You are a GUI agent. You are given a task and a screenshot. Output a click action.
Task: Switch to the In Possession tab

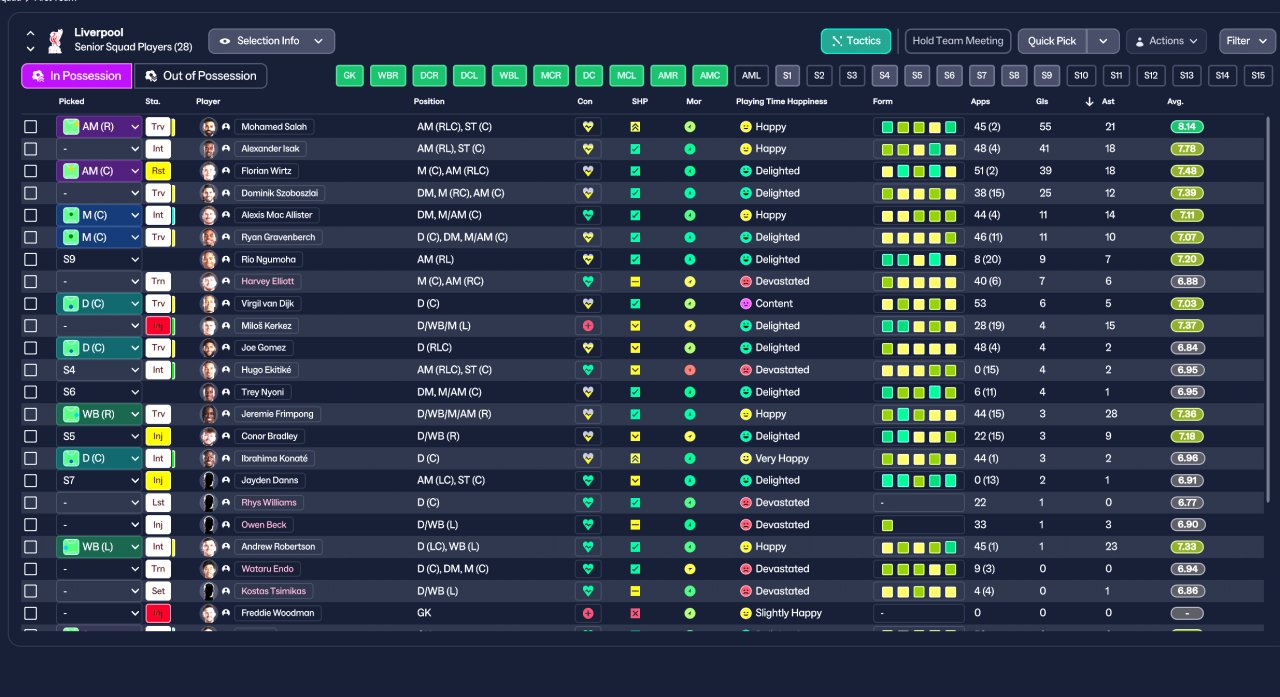pos(76,76)
